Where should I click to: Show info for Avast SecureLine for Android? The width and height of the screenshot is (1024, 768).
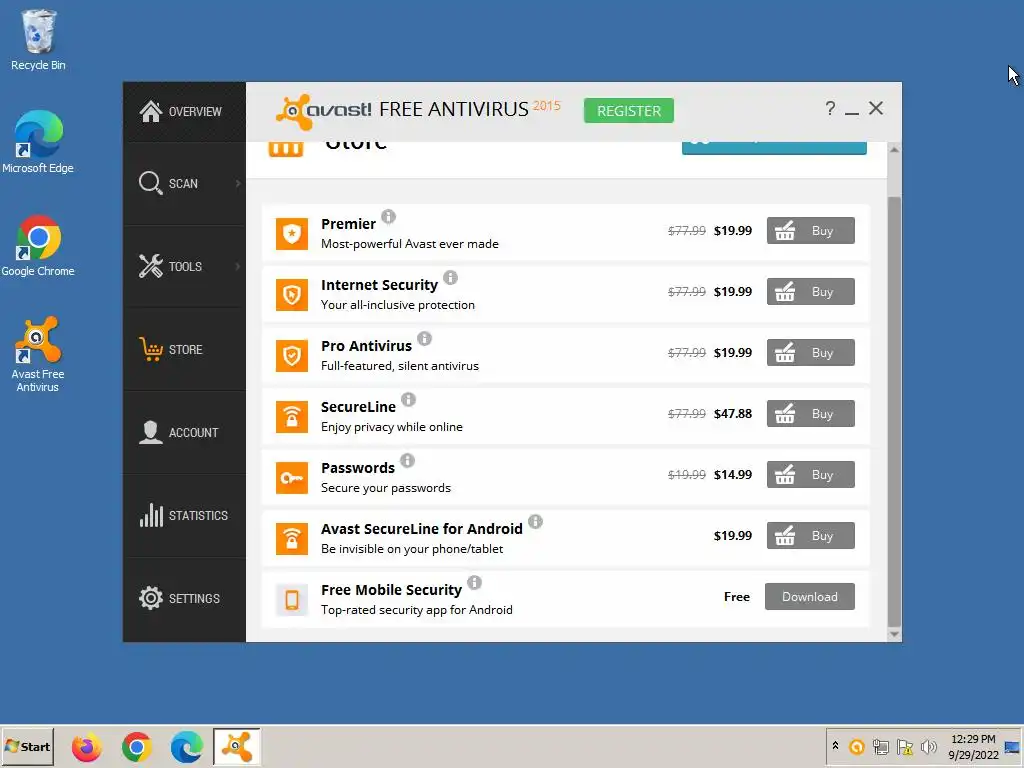[x=536, y=521]
